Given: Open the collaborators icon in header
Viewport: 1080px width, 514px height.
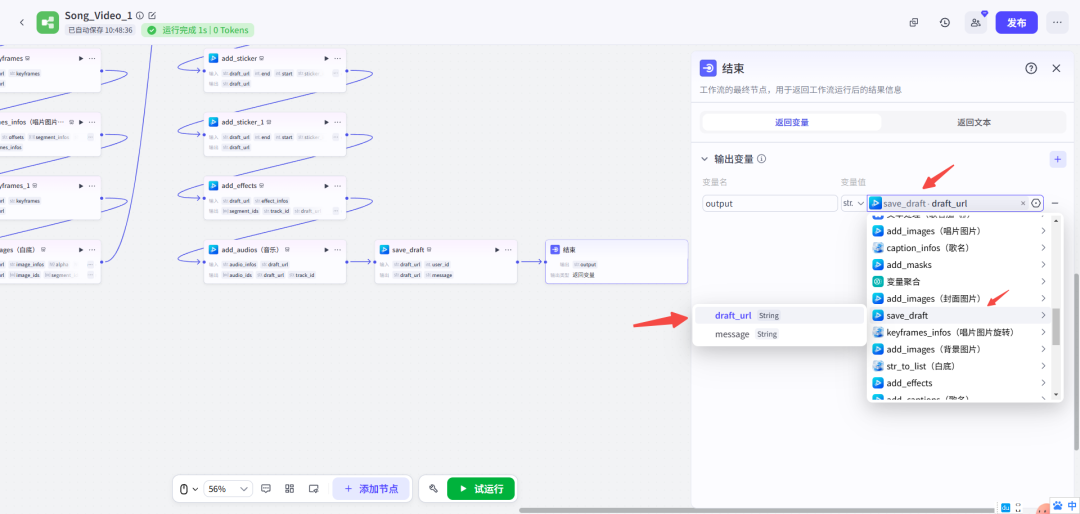Looking at the screenshot, I should [976, 22].
